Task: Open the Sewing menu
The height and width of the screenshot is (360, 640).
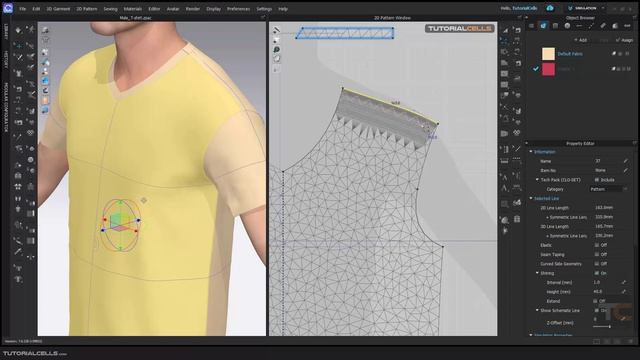Action: [x=110, y=9]
